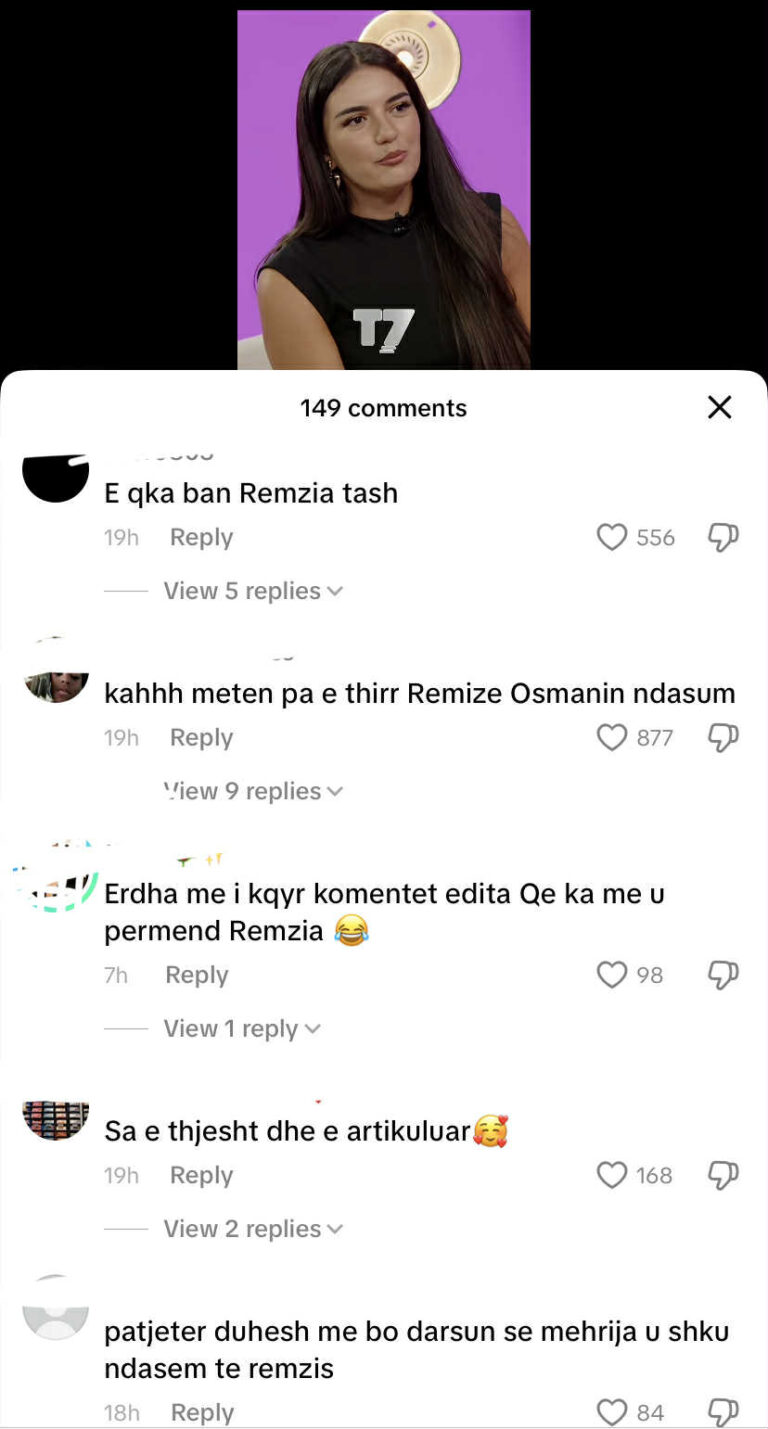This screenshot has width=768, height=1429.
Task: Dislike the 'kahhh meten' comment
Action: click(x=723, y=738)
